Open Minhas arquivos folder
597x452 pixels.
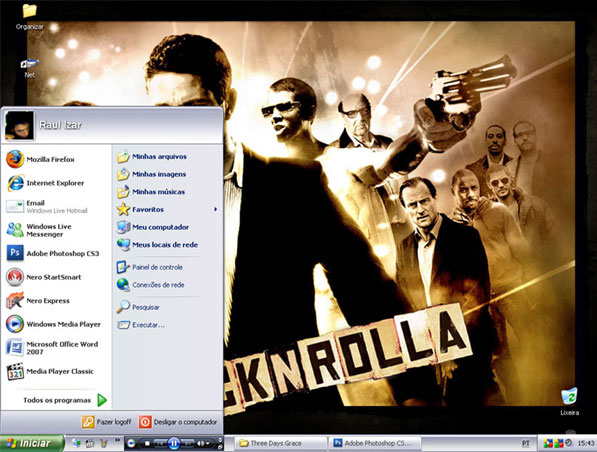coord(152,157)
